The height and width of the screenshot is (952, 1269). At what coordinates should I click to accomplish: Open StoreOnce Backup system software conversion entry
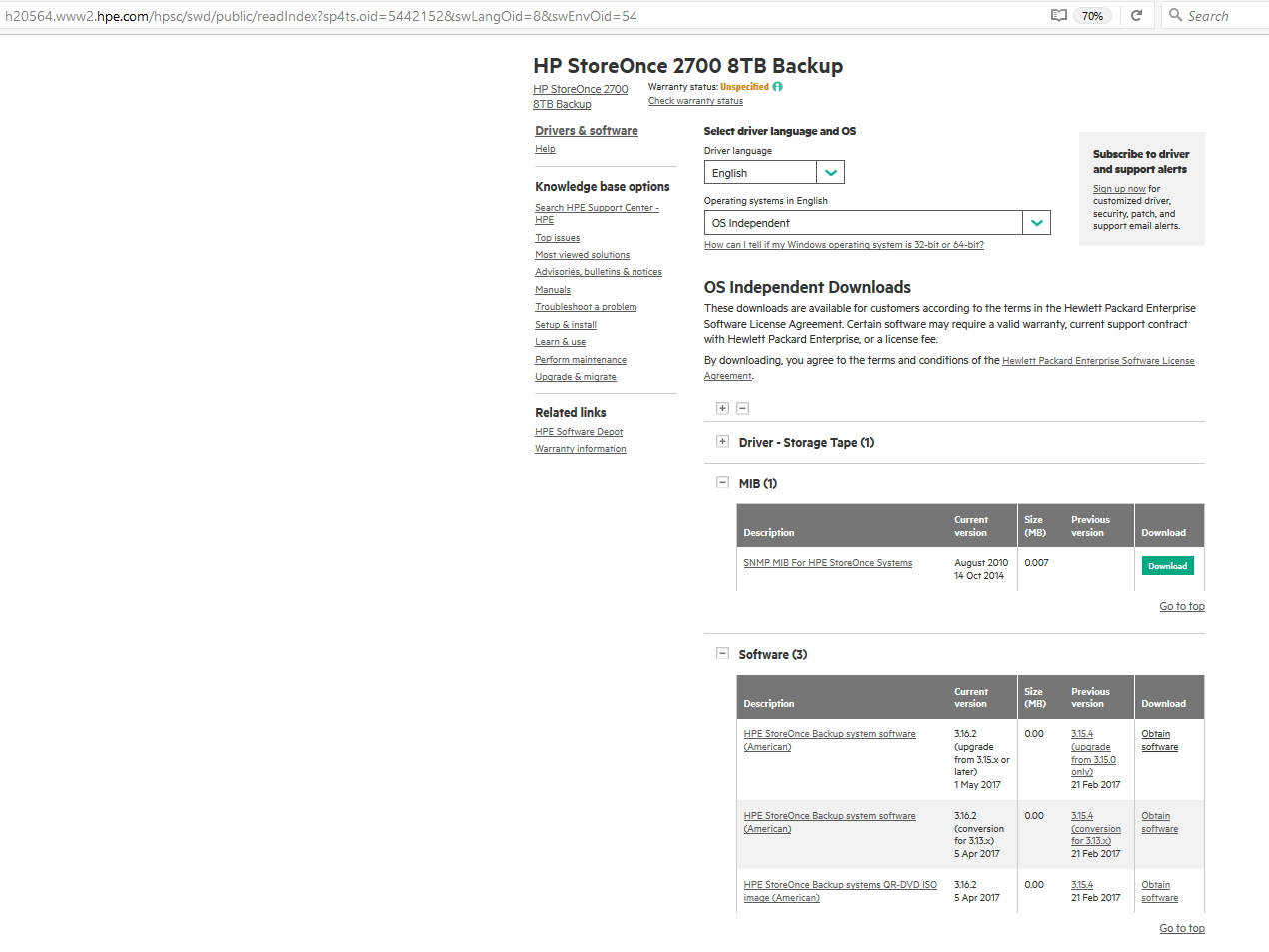[x=829, y=822]
